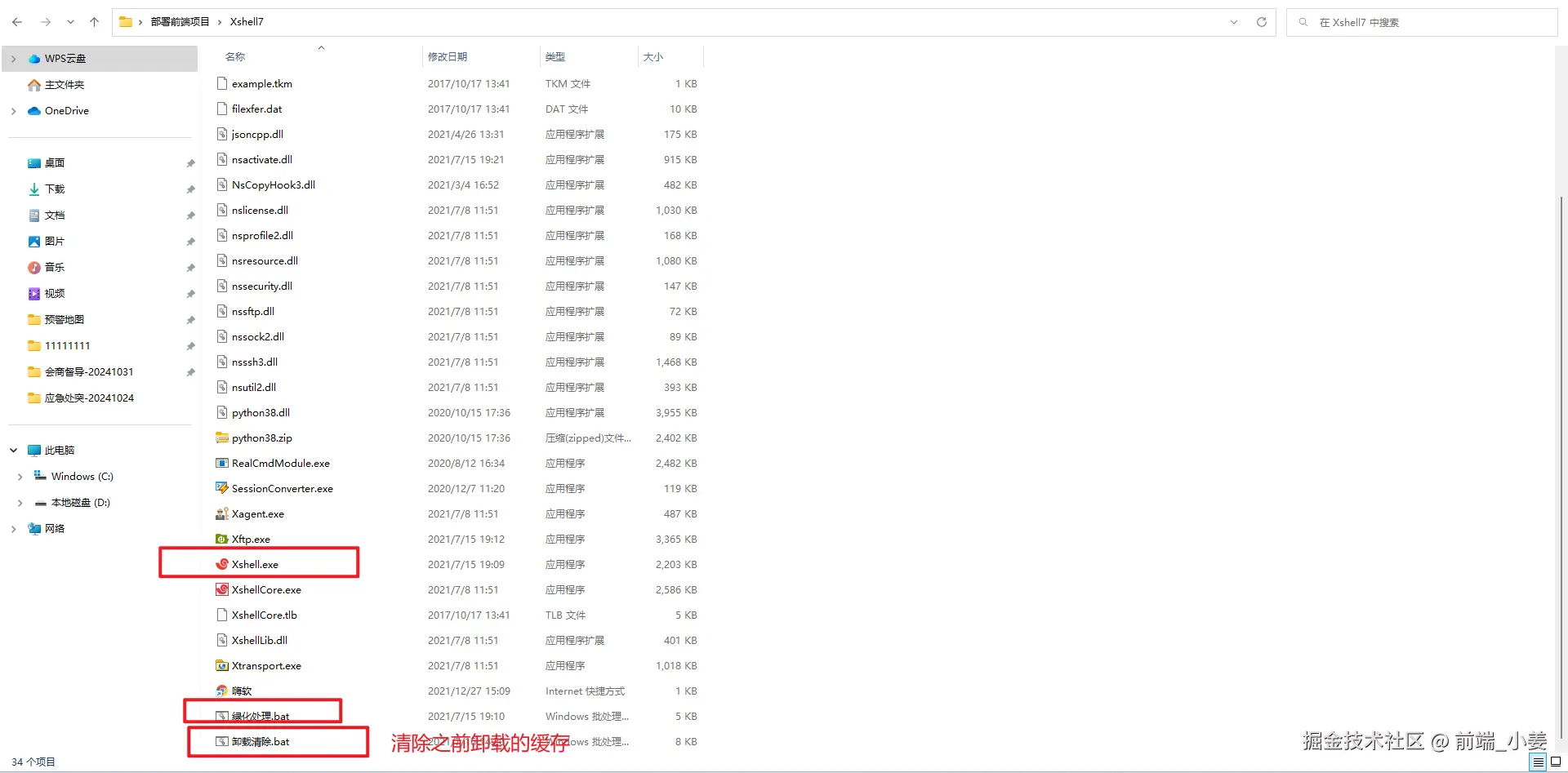Sort files by the 修改日期 column

[x=448, y=56]
